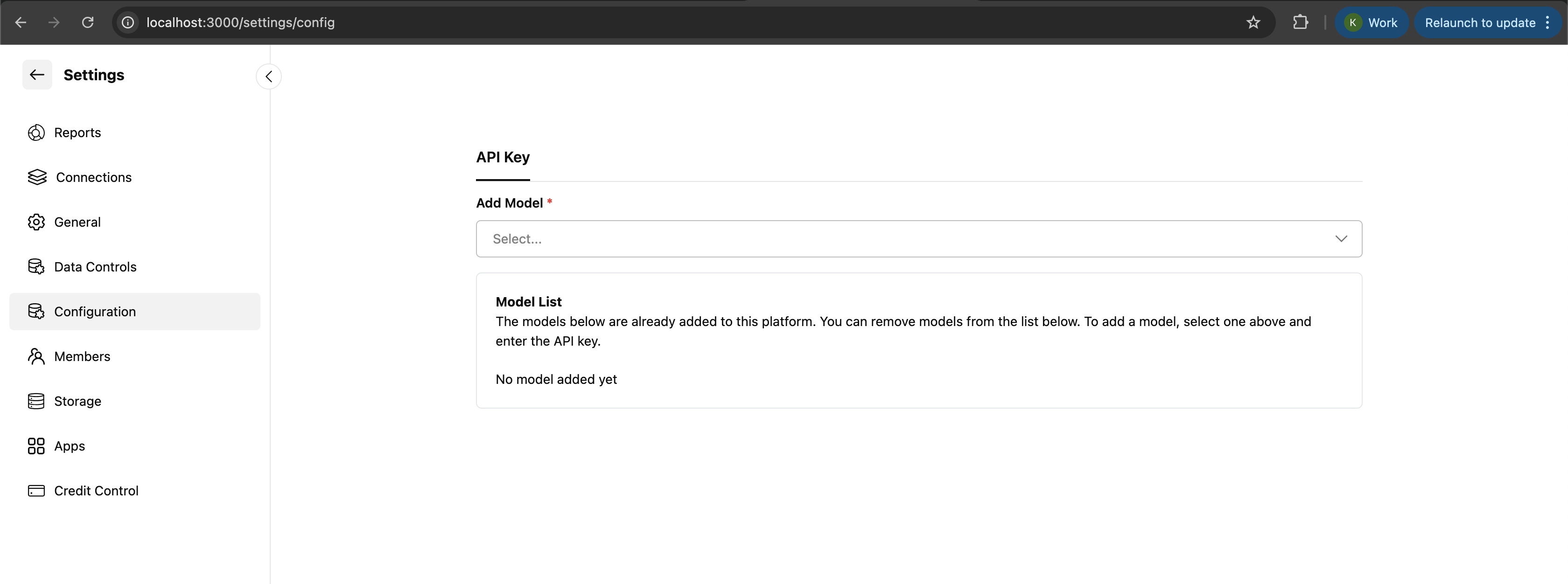Screen dimensions: 1568x584
Task: Click Relaunch to update button
Action: pos(1479,22)
